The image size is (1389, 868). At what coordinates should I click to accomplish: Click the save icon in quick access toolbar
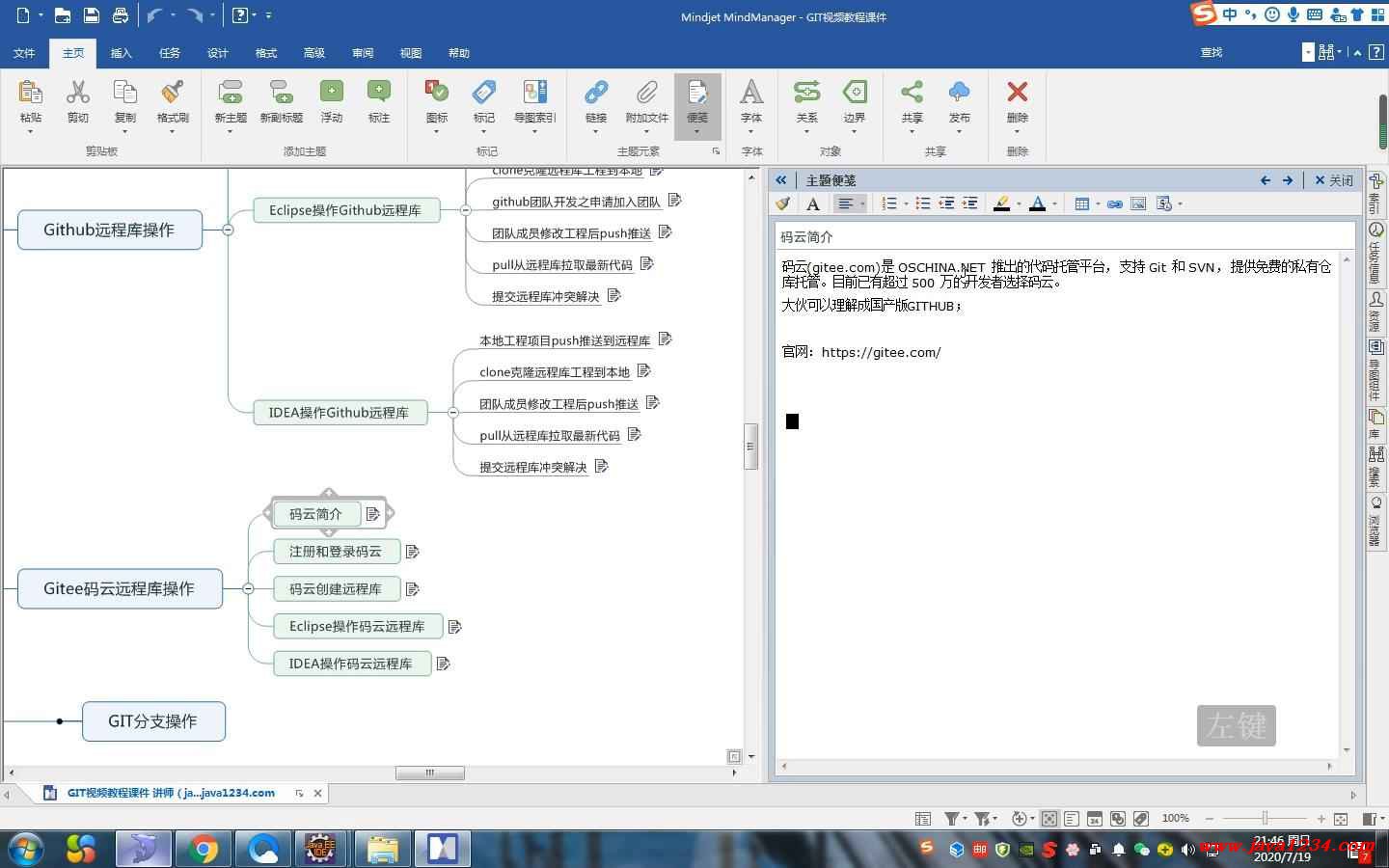click(91, 15)
